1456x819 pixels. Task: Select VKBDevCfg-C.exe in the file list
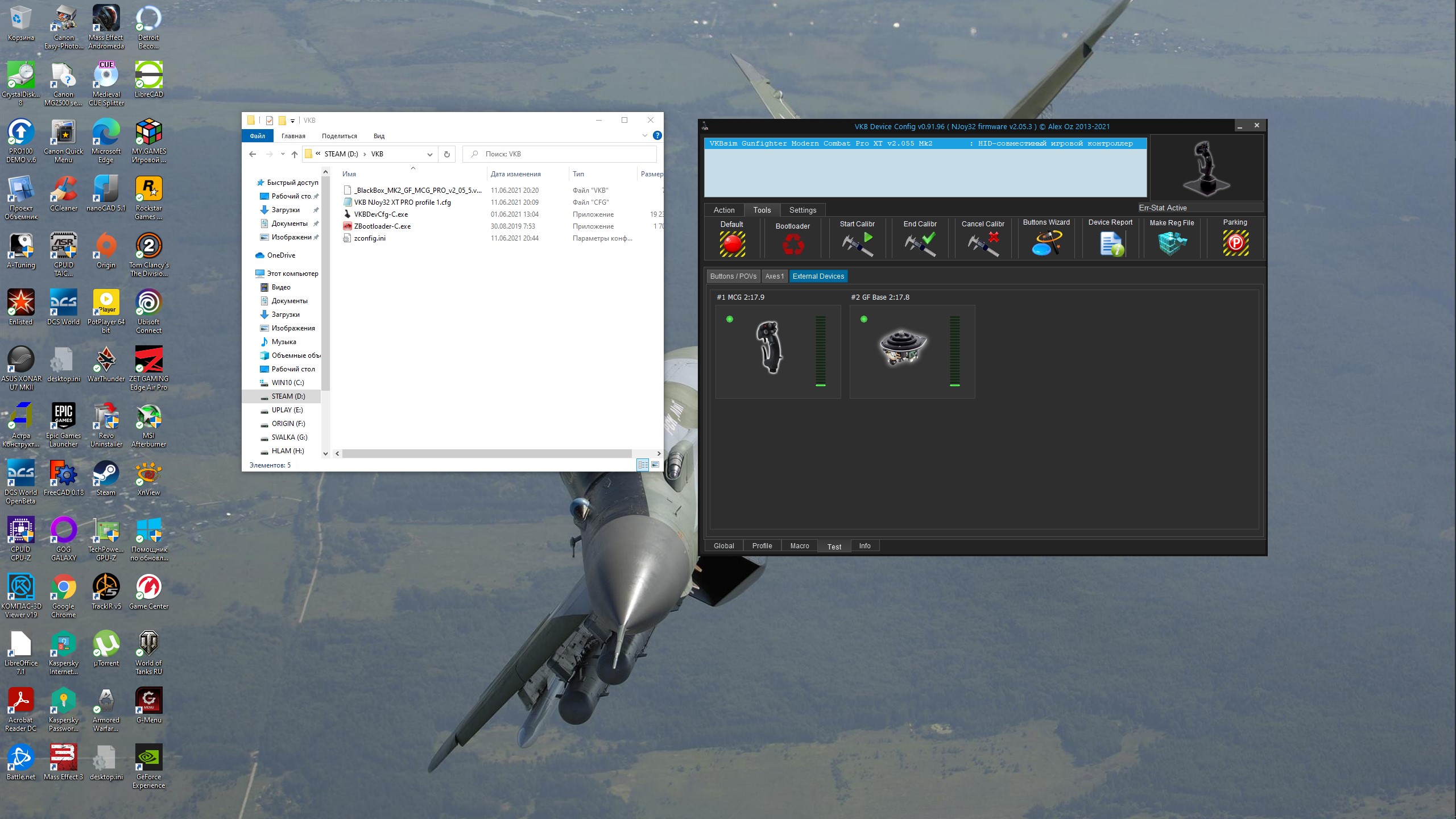pyautogui.click(x=380, y=214)
